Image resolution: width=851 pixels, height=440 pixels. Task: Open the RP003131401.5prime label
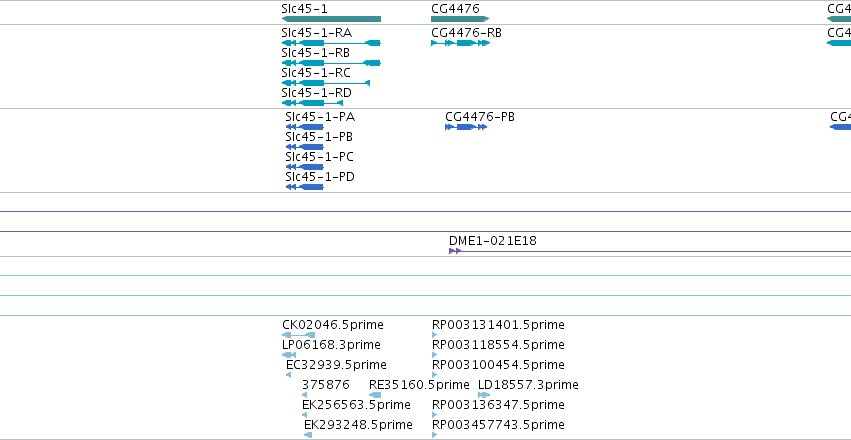(498, 325)
